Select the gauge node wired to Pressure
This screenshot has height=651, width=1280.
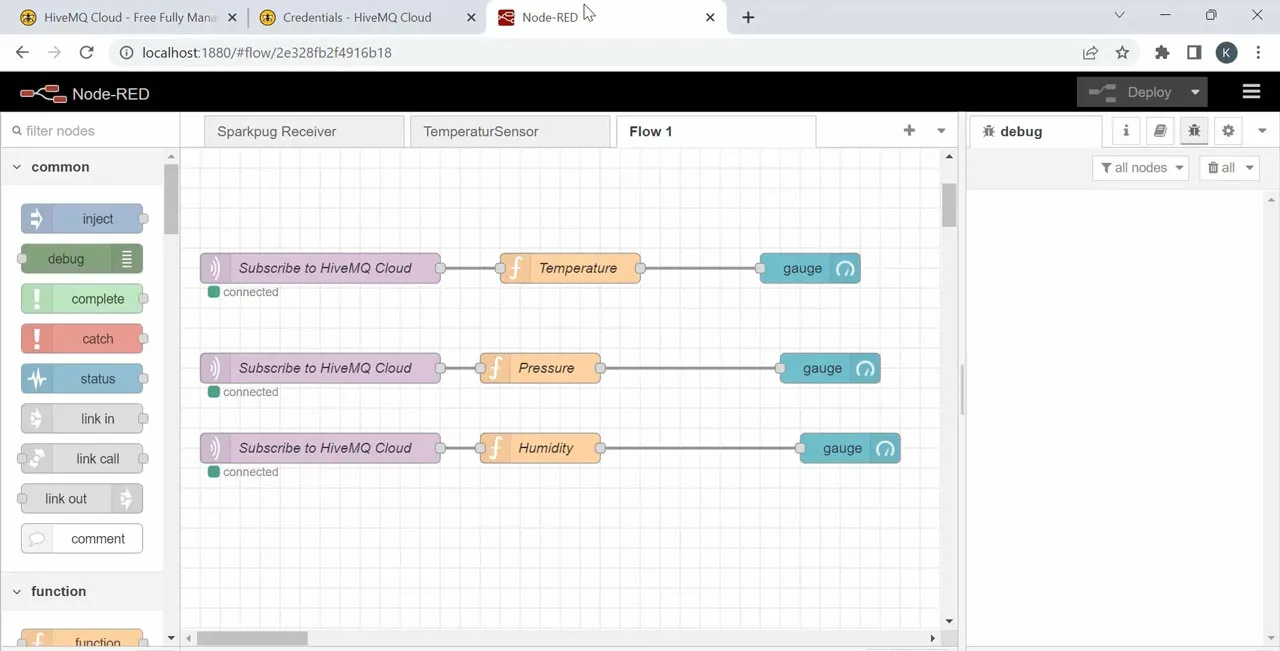[x=830, y=368]
